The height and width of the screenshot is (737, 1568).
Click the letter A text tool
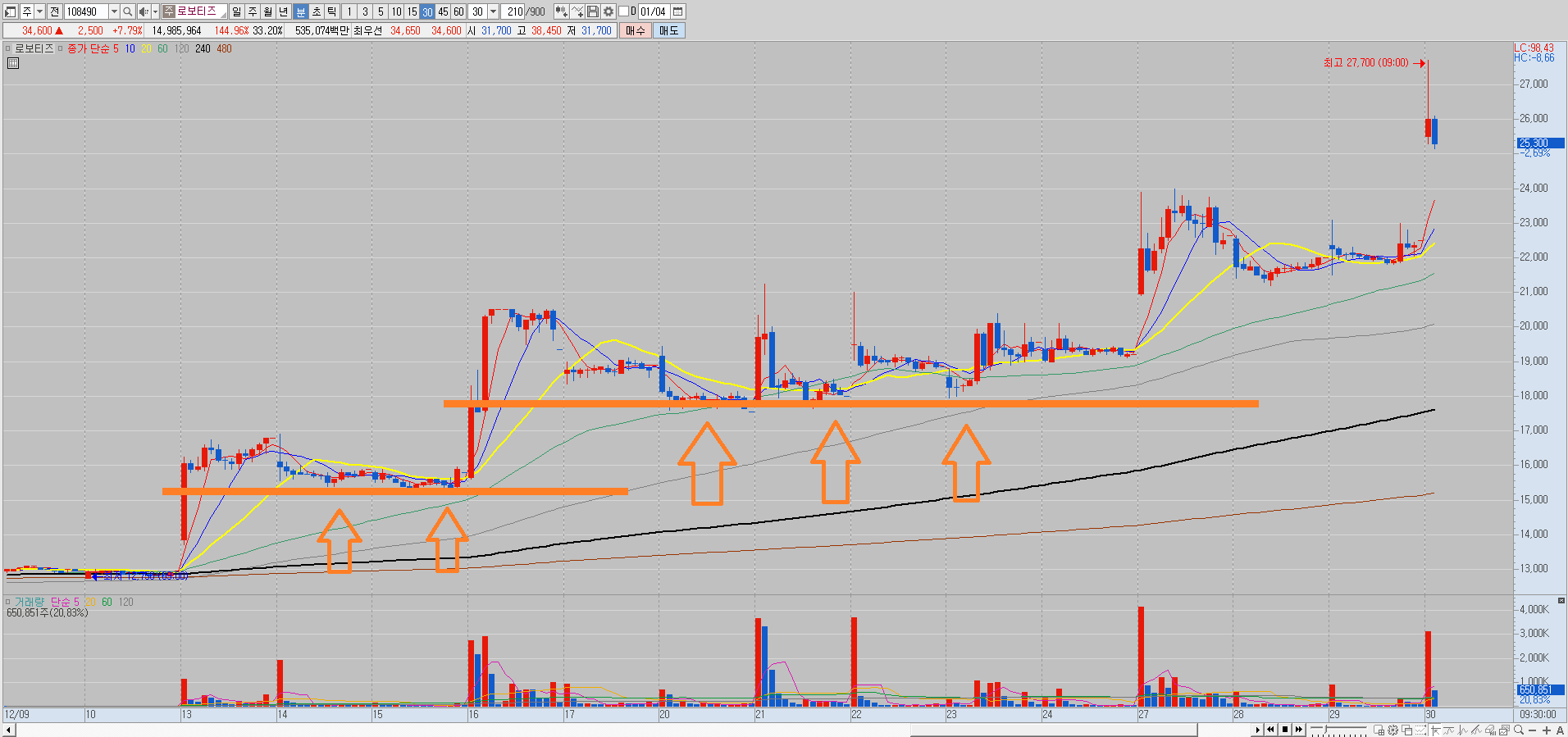coord(1560,730)
